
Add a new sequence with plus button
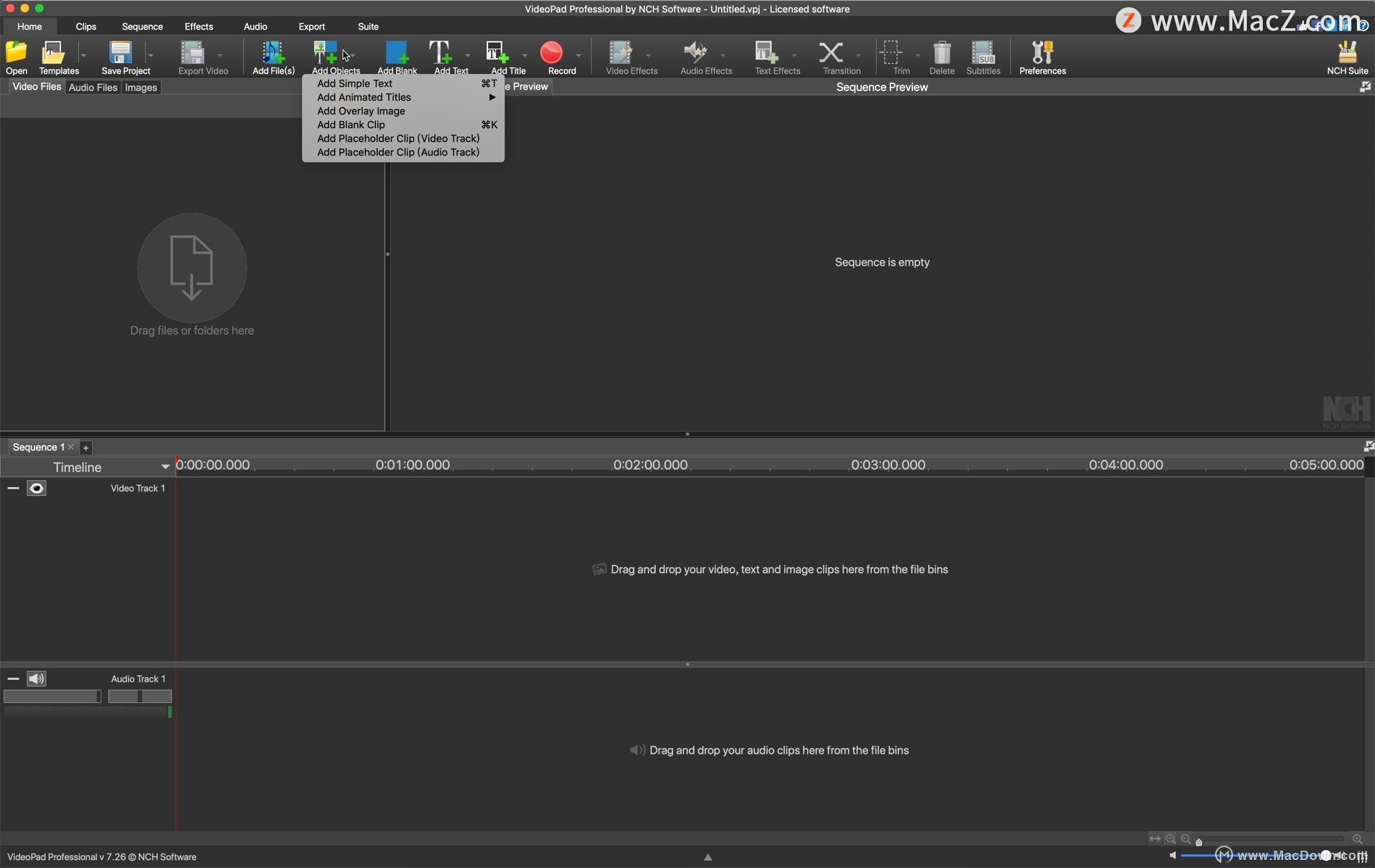click(85, 448)
